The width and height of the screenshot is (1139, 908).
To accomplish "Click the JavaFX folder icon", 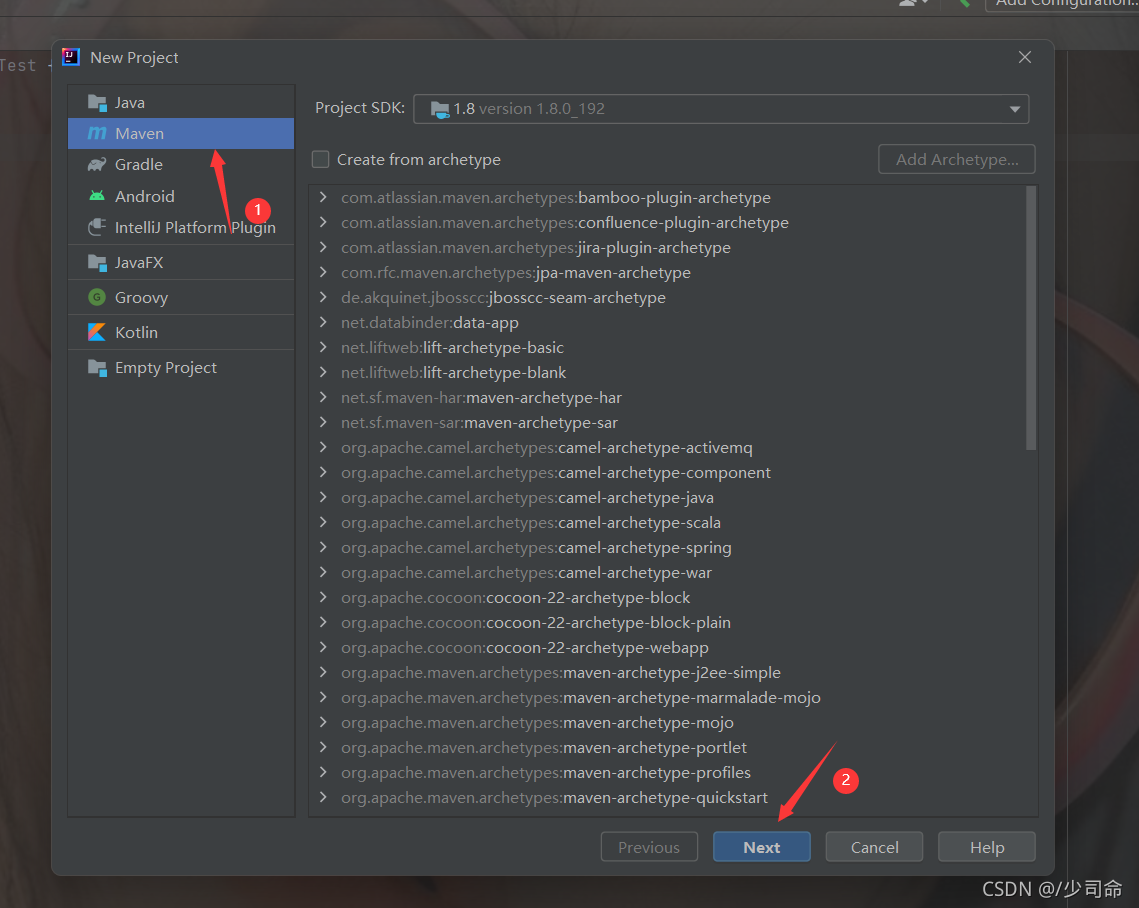I will tap(97, 262).
